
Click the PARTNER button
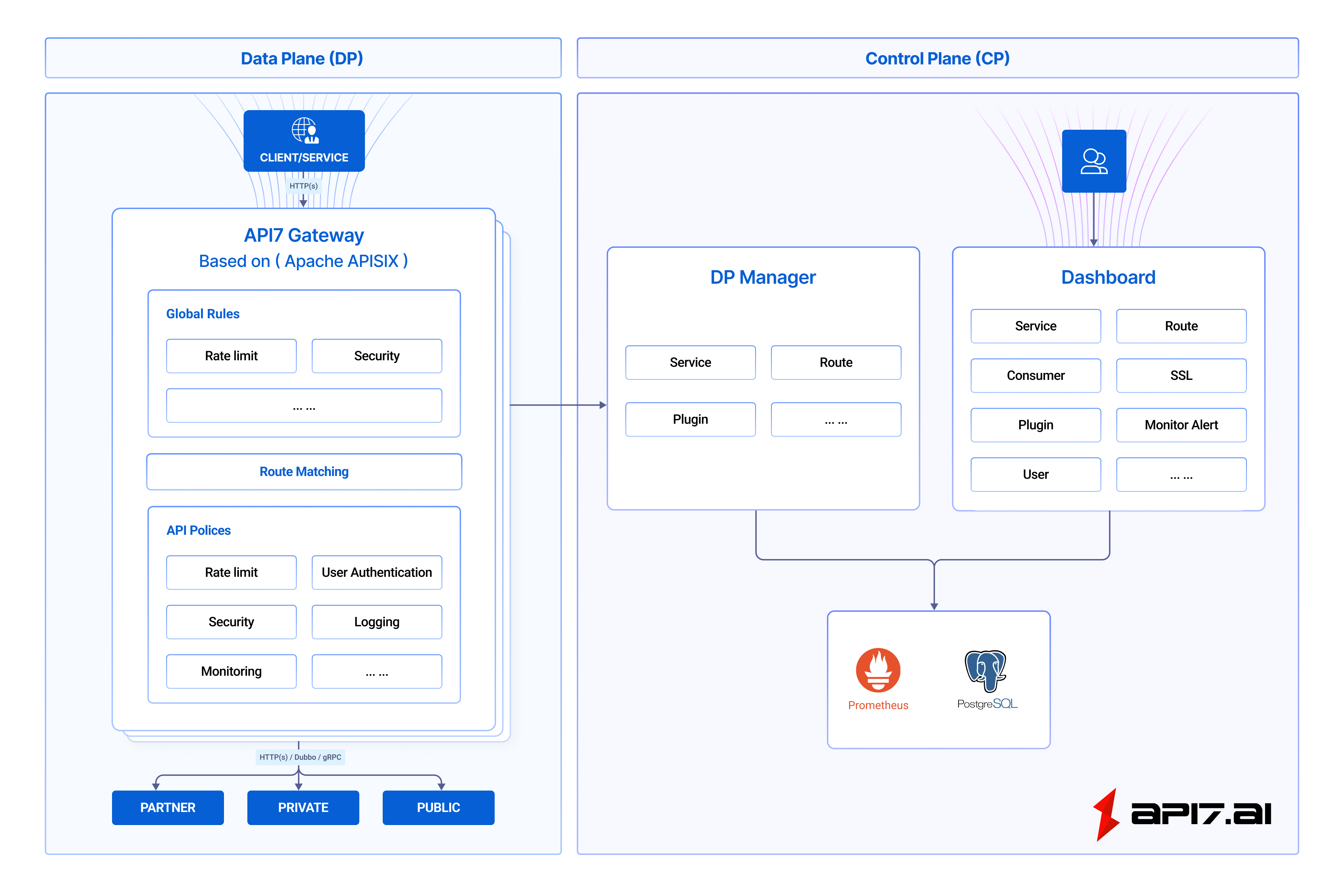167,807
